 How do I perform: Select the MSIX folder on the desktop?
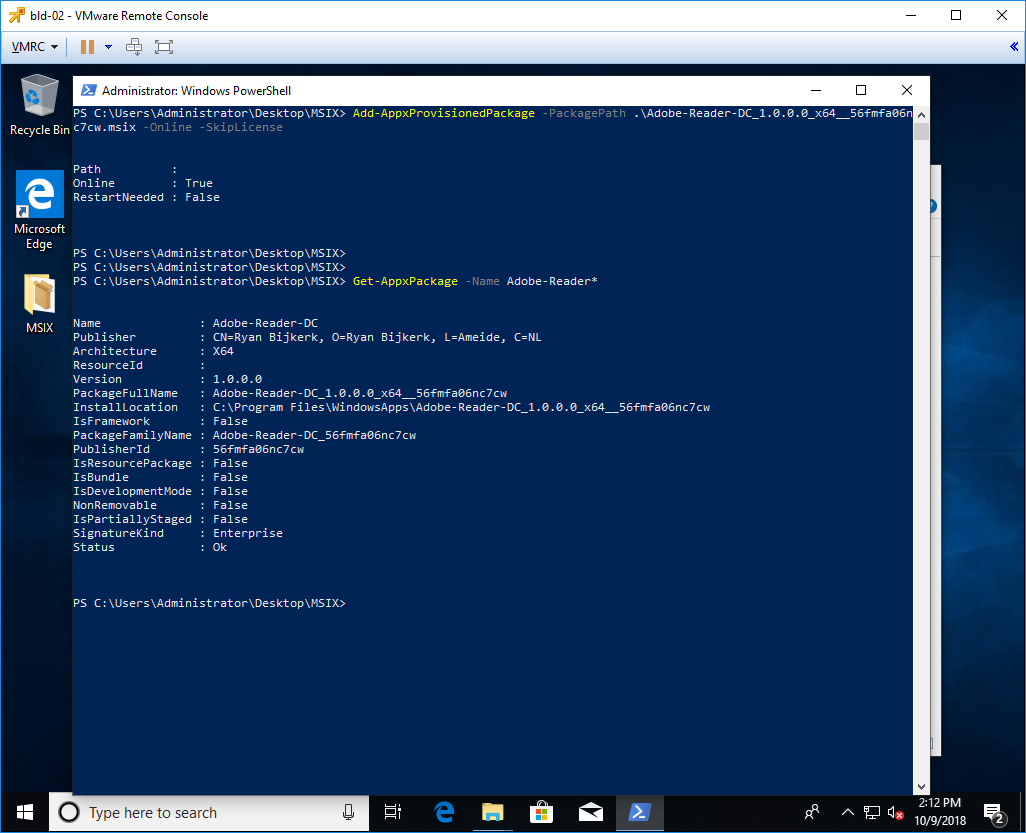[x=39, y=304]
